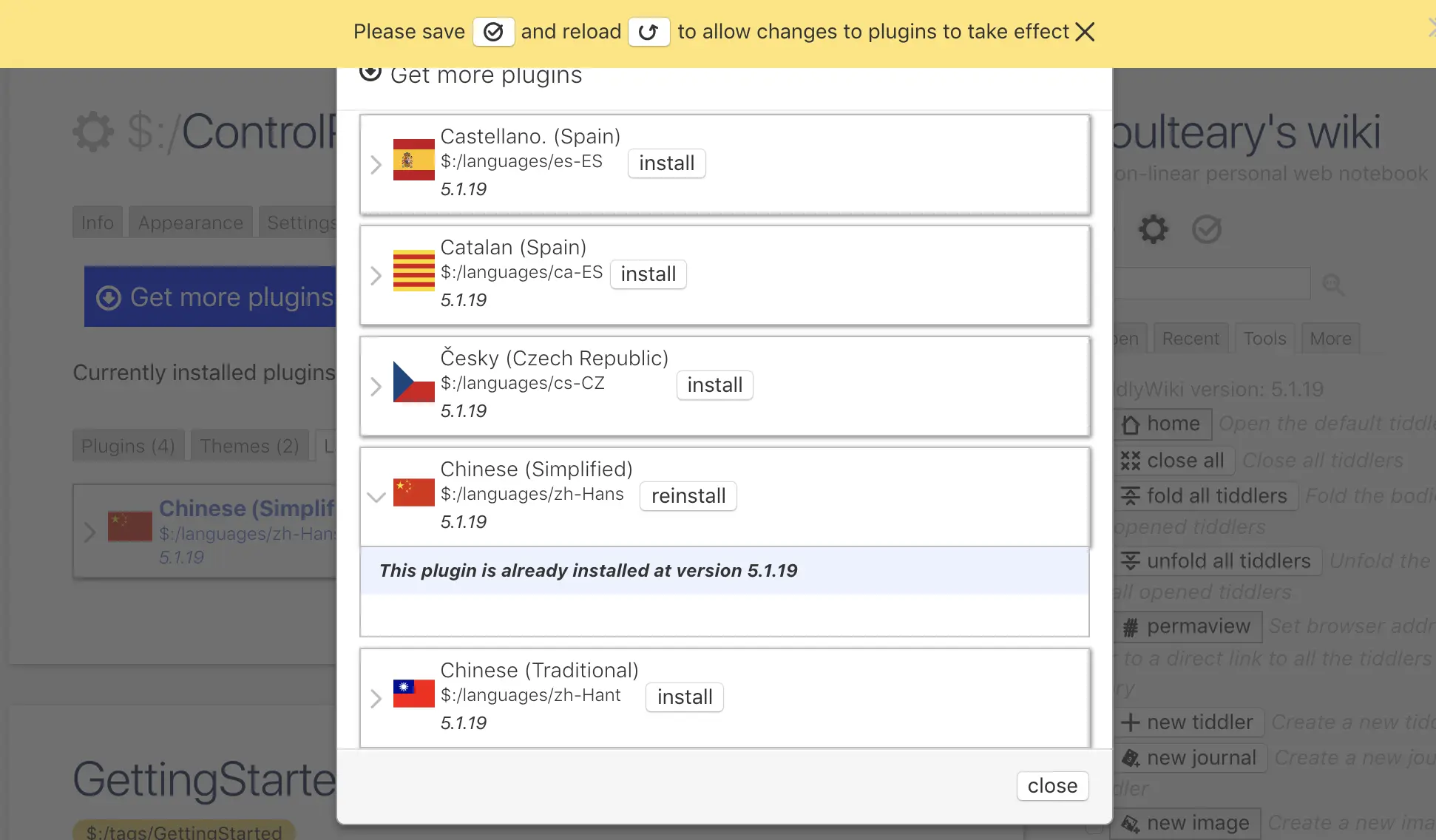Viewport: 1436px width, 840px height.
Task: Expand the Catalan (Spain) plugin details
Action: click(x=376, y=275)
